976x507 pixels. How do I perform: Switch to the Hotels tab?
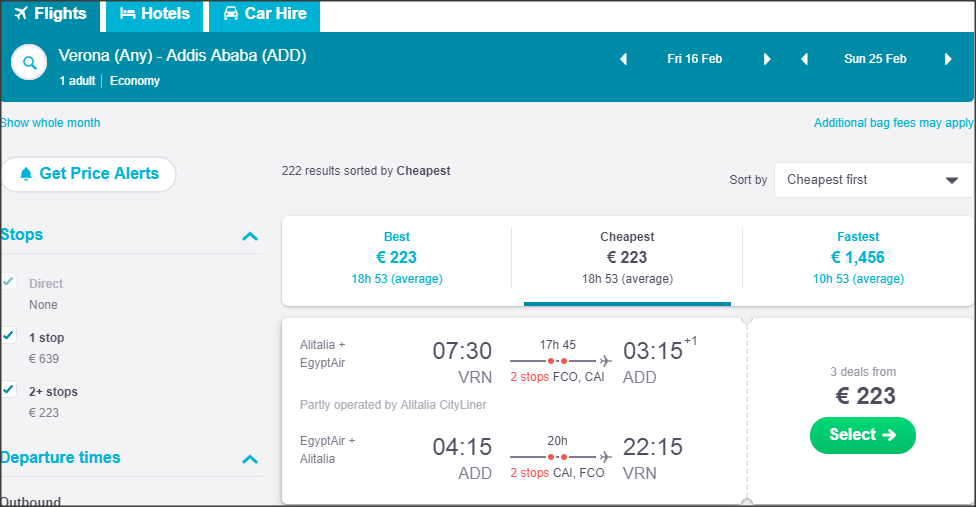(154, 14)
